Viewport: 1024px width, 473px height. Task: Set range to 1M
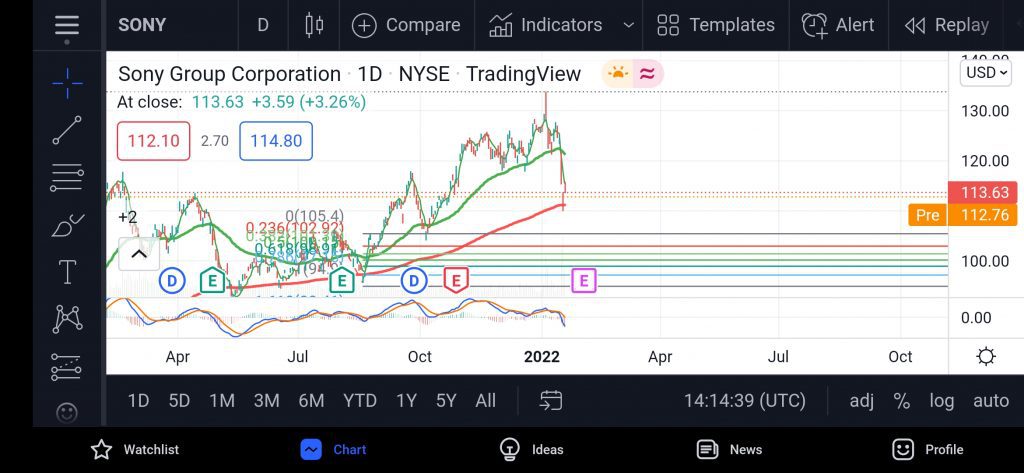click(222, 400)
